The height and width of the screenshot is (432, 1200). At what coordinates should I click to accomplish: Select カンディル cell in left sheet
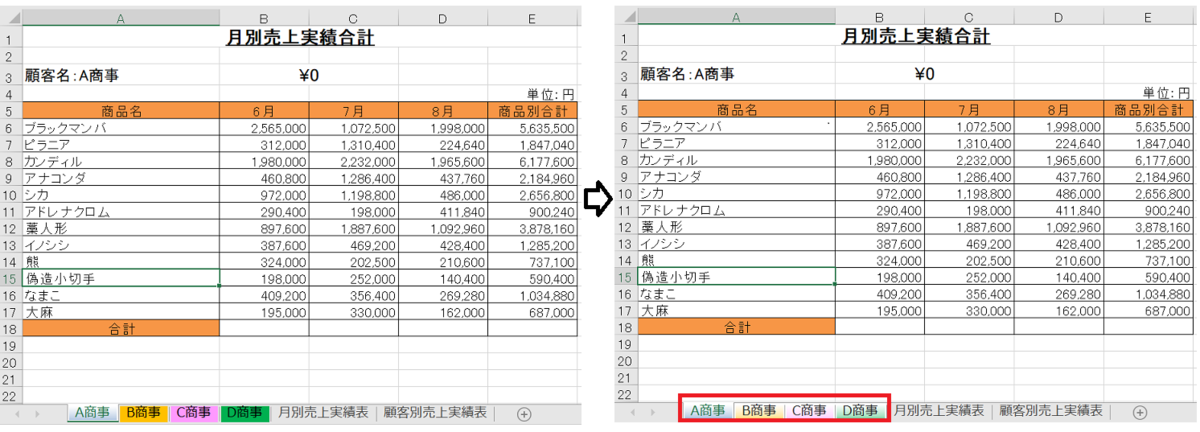(x=121, y=161)
